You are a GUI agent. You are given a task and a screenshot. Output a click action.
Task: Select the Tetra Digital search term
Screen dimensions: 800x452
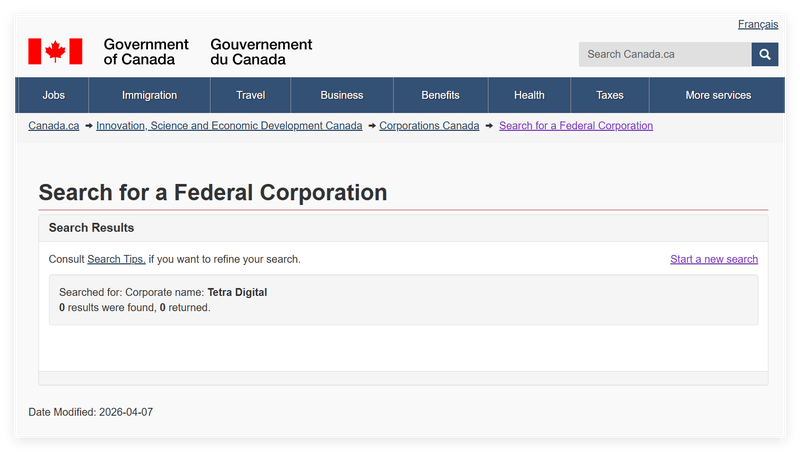click(237, 292)
